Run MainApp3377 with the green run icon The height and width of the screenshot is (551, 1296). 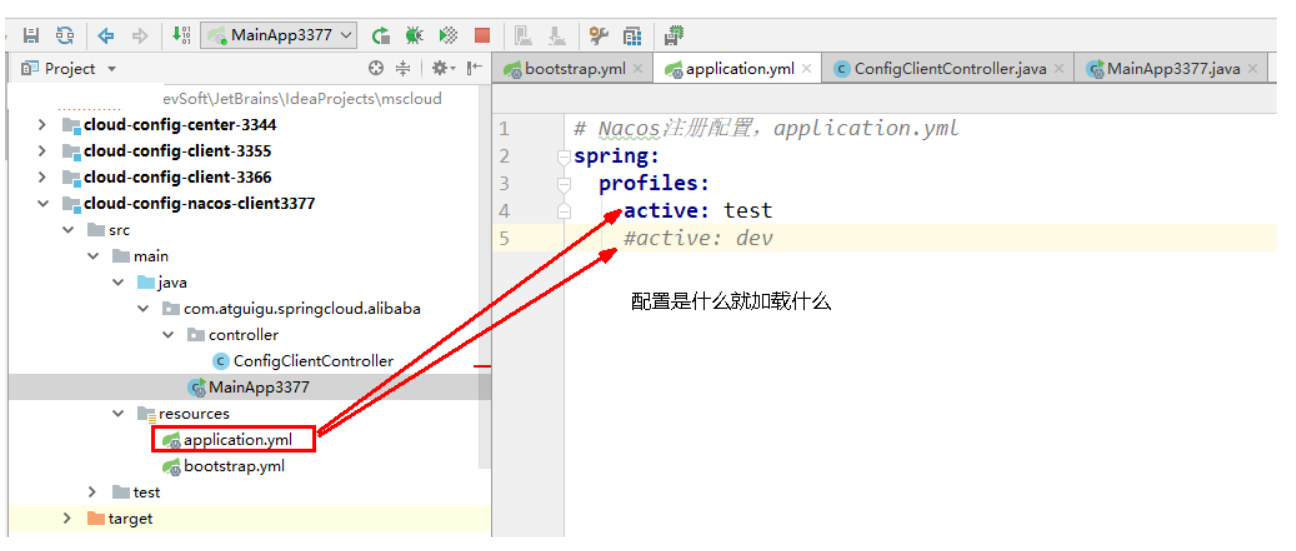381,35
